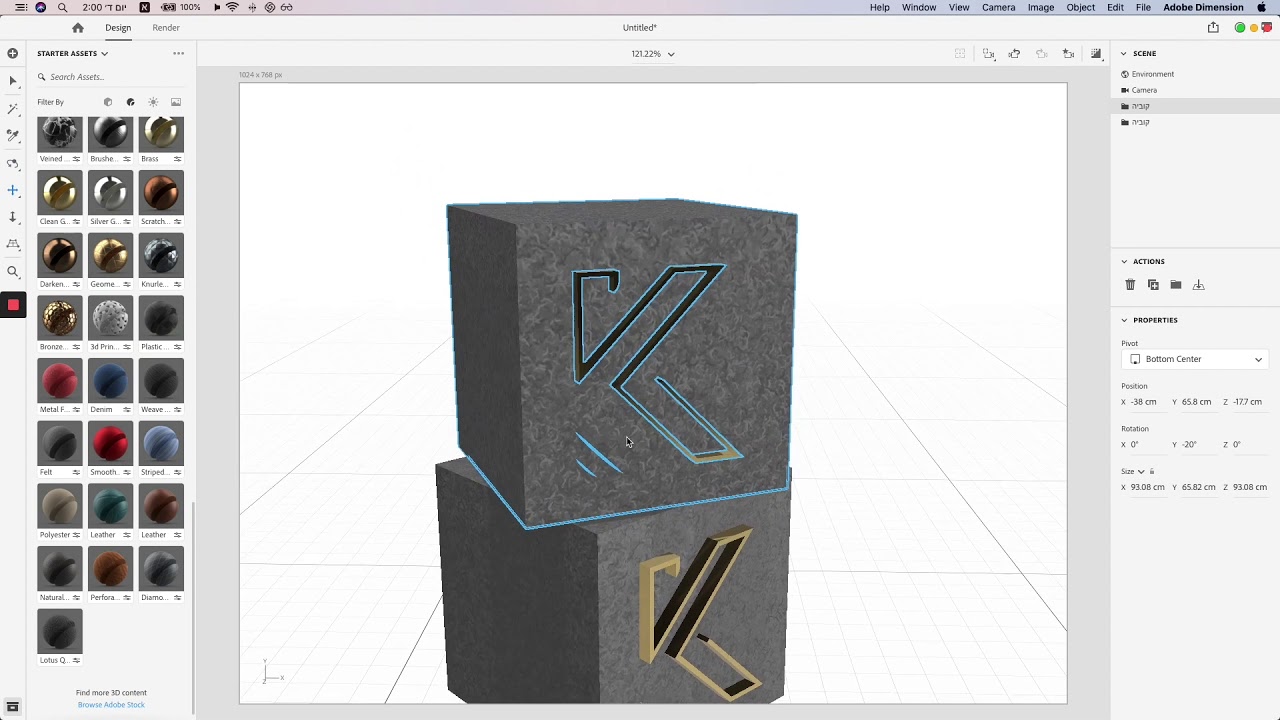Collapse the Properties panel section
The image size is (1280, 720).
(x=1124, y=320)
